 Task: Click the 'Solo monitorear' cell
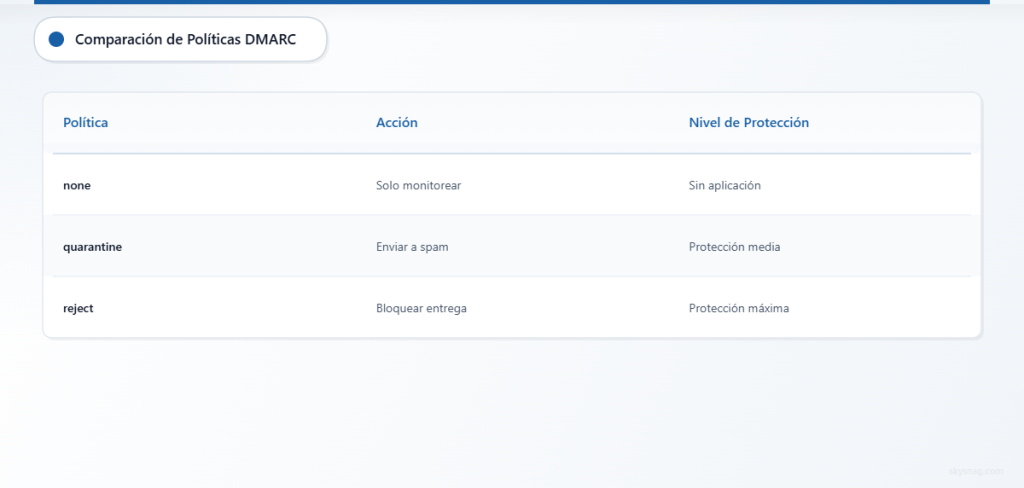click(419, 186)
